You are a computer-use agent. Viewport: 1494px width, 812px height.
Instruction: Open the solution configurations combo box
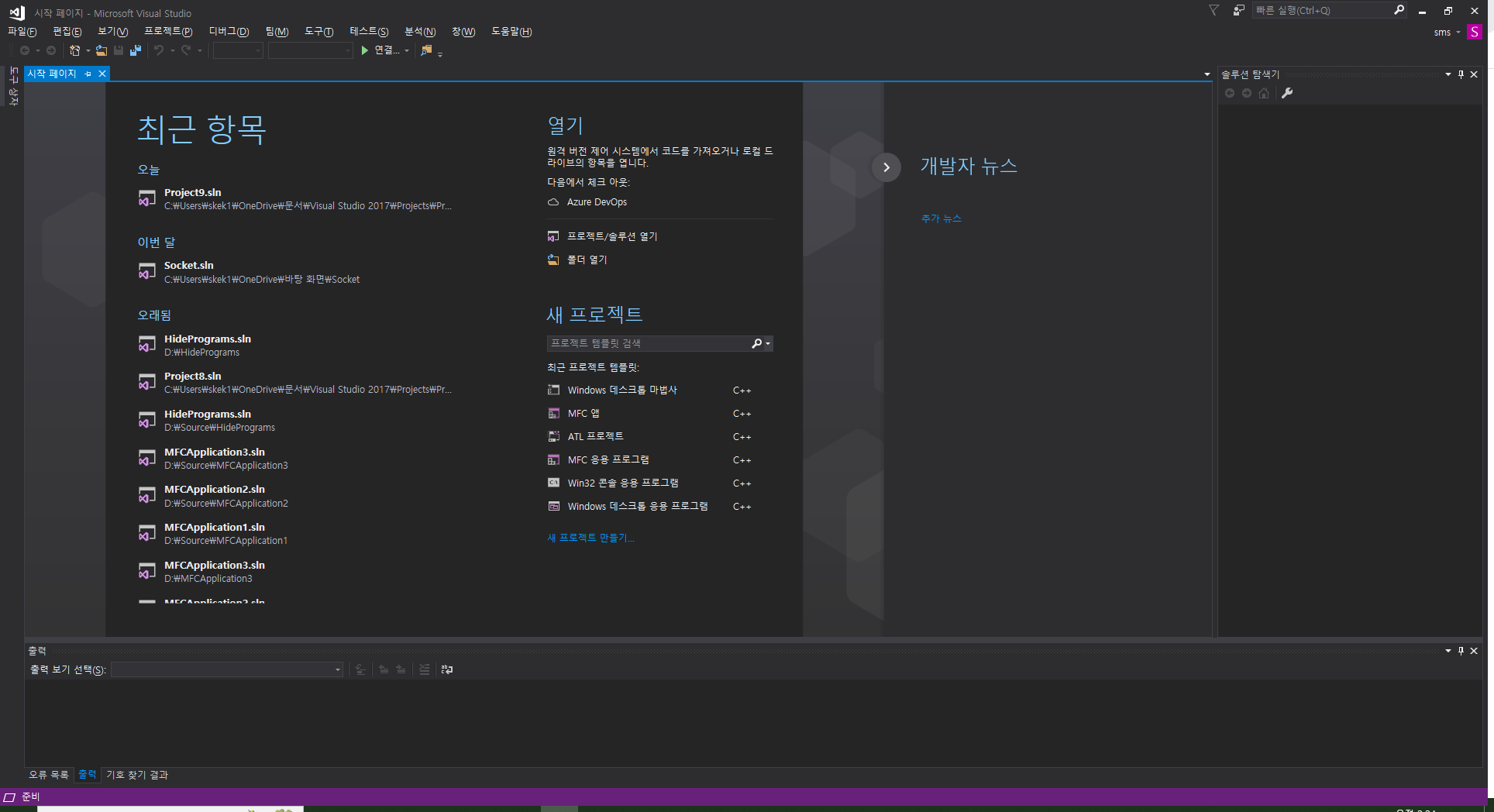[239, 50]
